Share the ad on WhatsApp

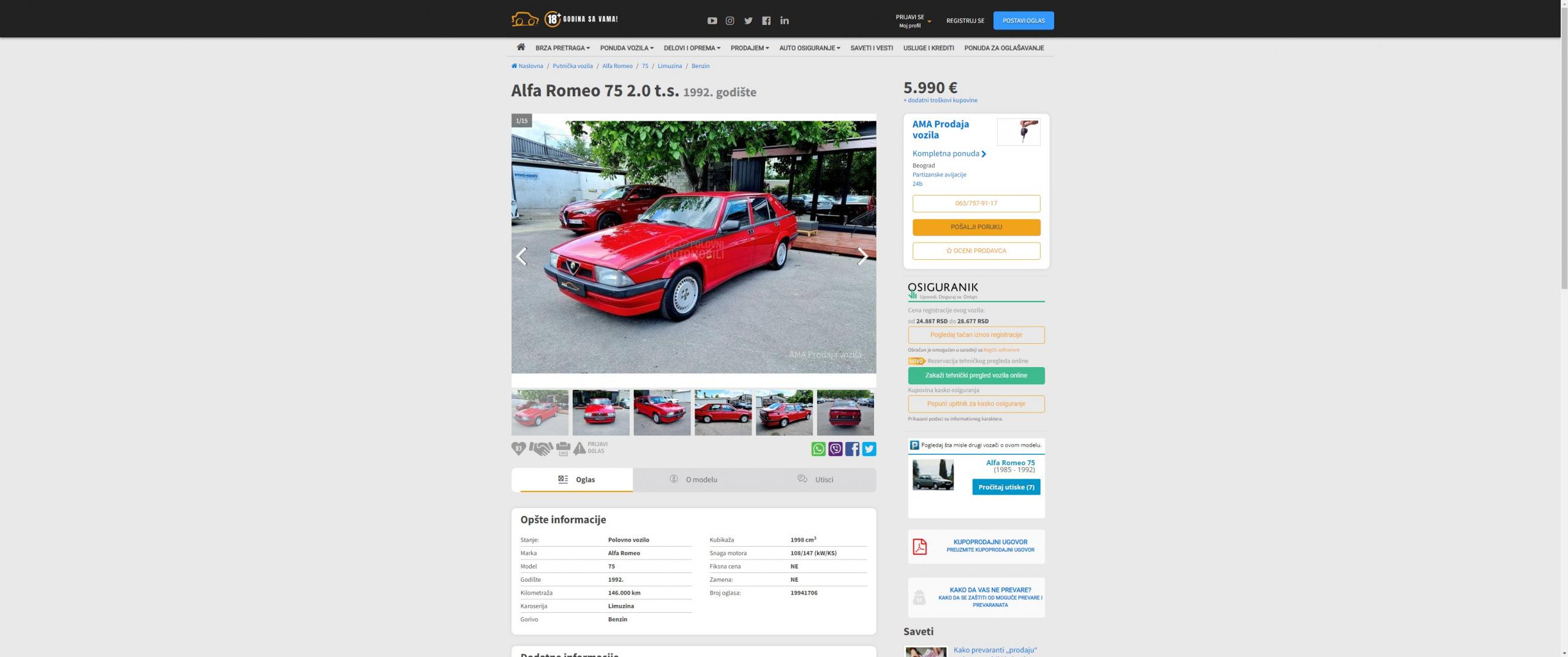pyautogui.click(x=818, y=449)
